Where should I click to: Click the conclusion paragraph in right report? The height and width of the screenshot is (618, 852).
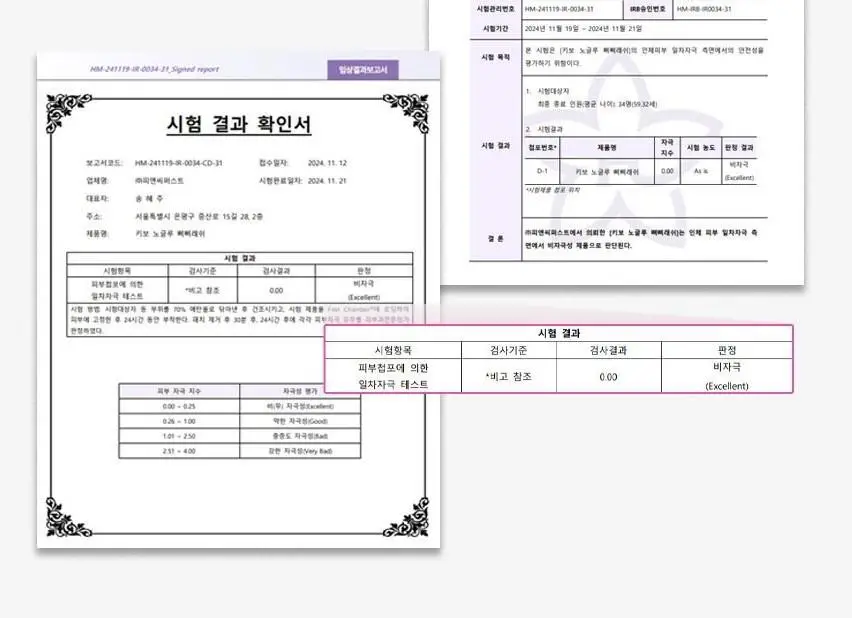[641, 239]
